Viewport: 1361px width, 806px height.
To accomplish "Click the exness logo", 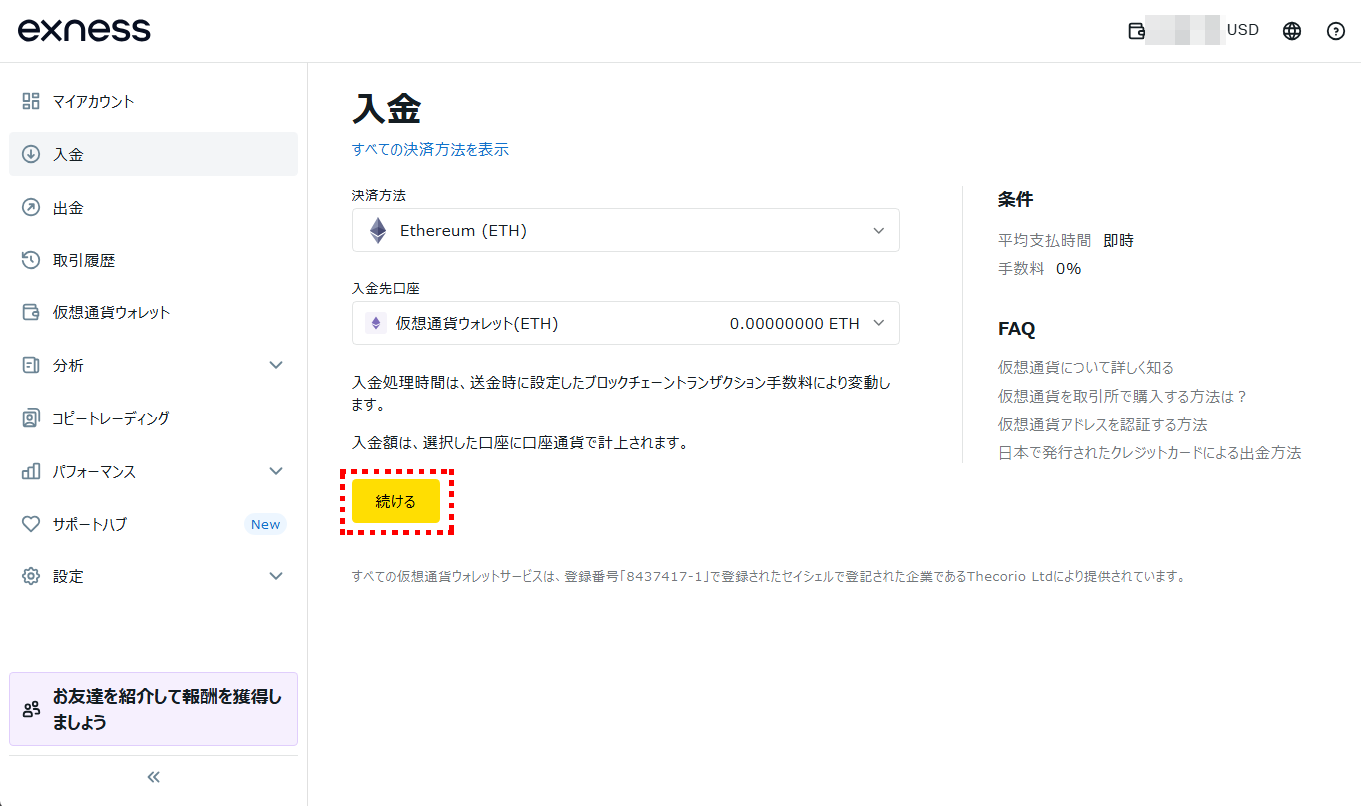I will click(x=84, y=30).
